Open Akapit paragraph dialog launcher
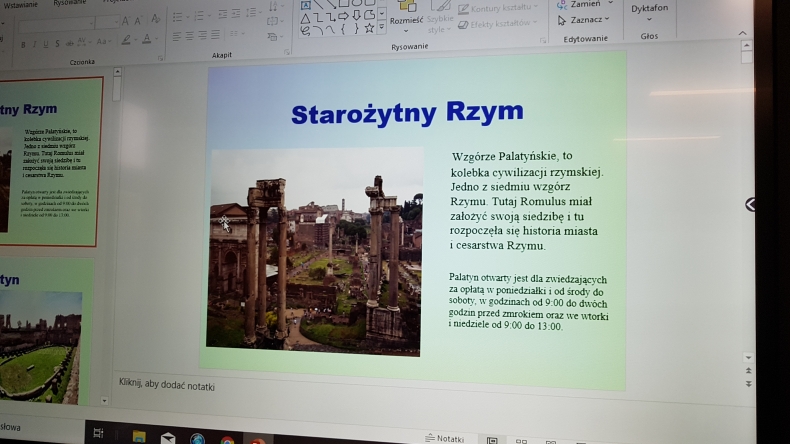Image resolution: width=790 pixels, height=444 pixels. pyautogui.click(x=287, y=52)
